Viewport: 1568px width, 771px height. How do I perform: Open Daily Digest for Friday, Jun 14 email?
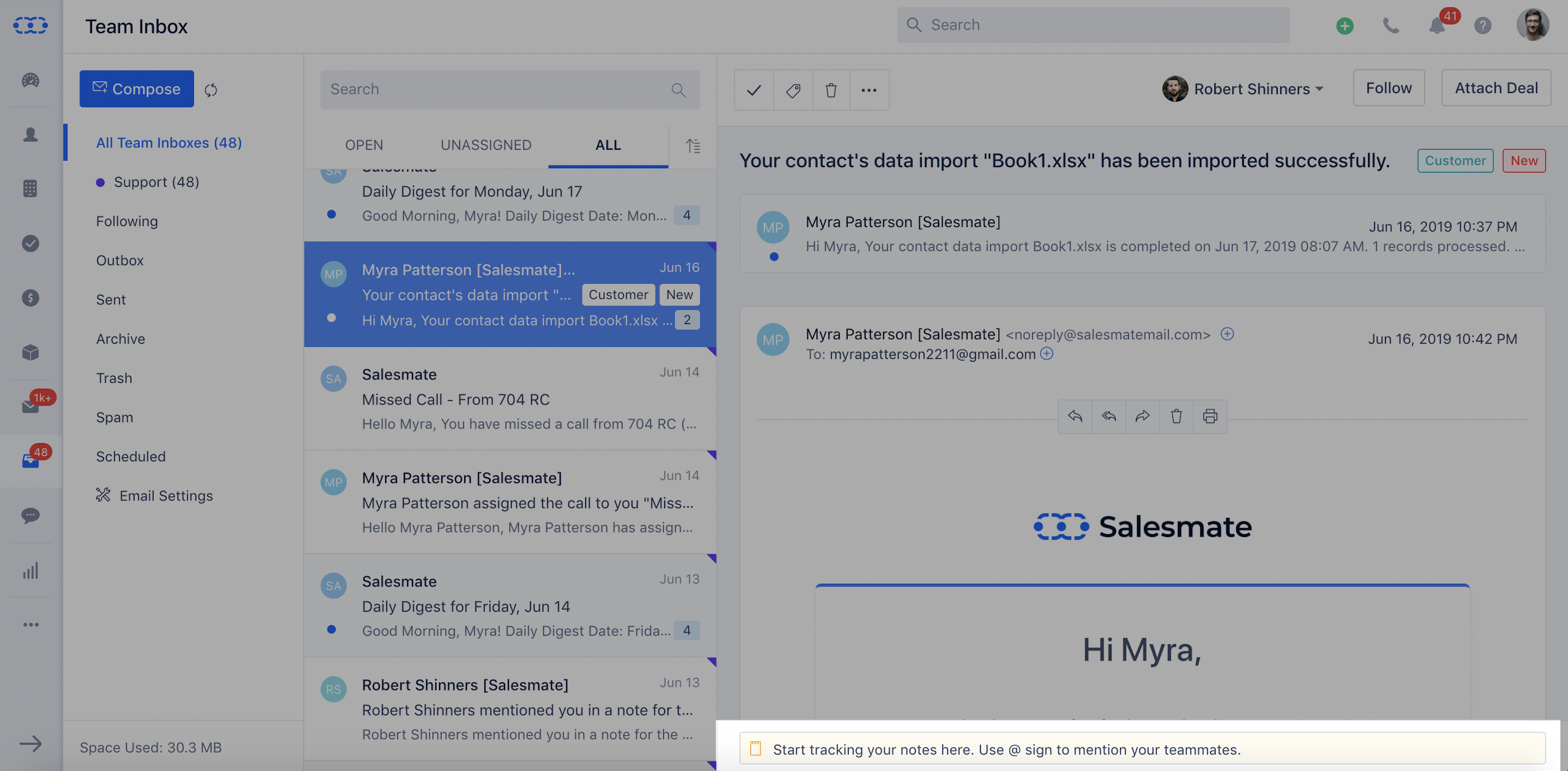(x=509, y=605)
